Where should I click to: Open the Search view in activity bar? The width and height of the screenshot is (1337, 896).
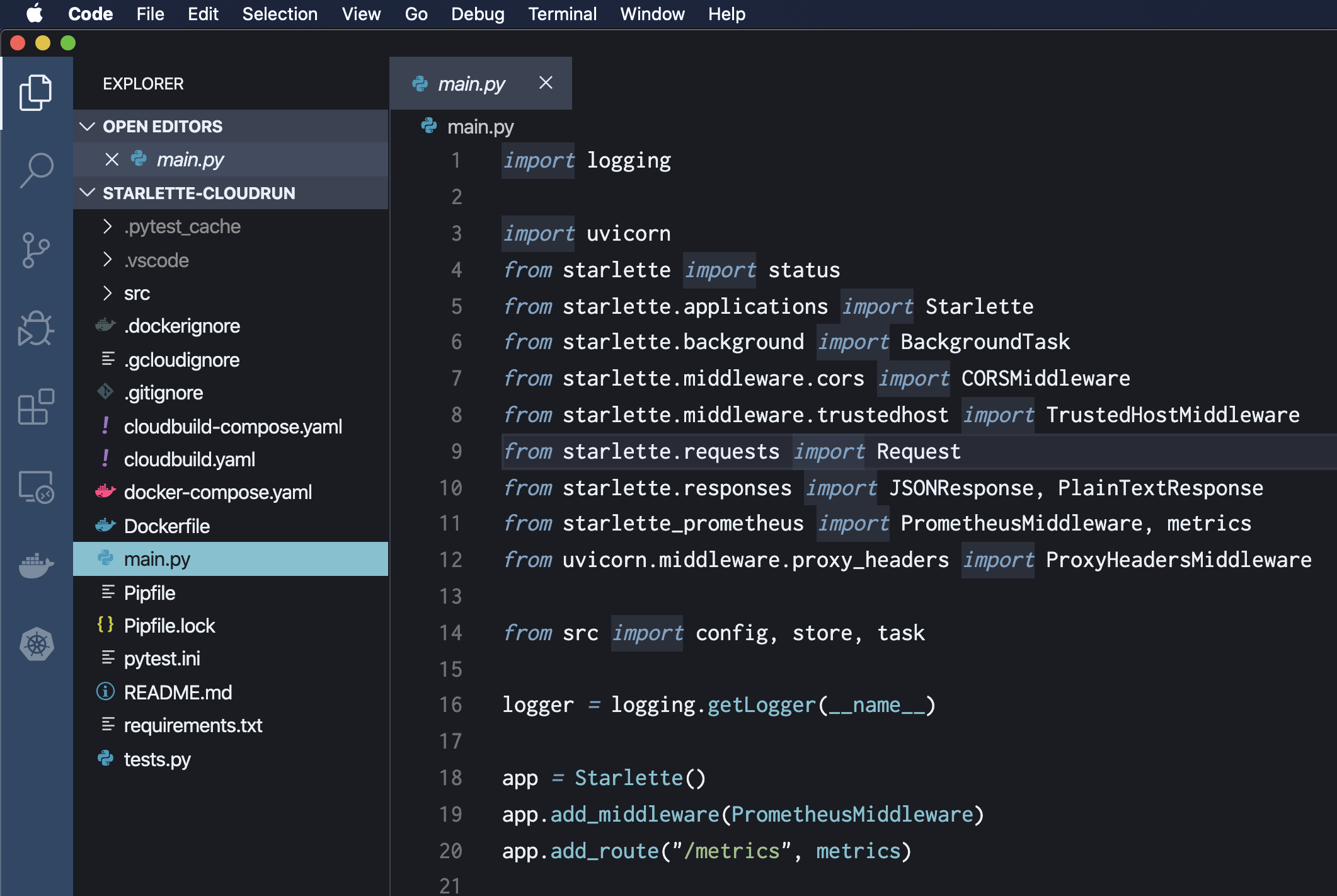tap(36, 171)
